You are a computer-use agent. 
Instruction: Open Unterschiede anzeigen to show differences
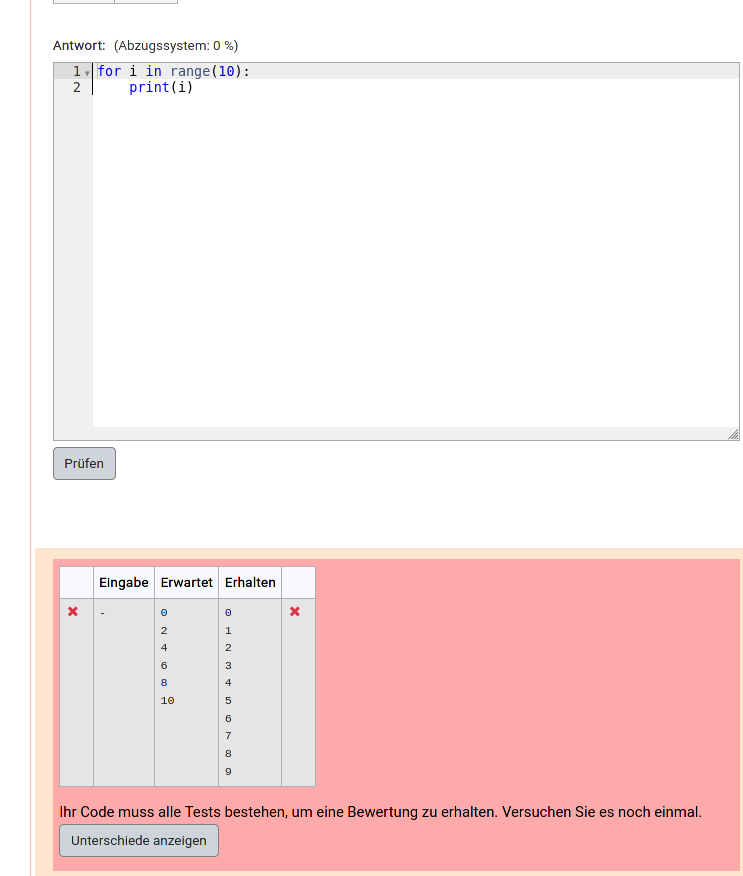click(x=139, y=840)
